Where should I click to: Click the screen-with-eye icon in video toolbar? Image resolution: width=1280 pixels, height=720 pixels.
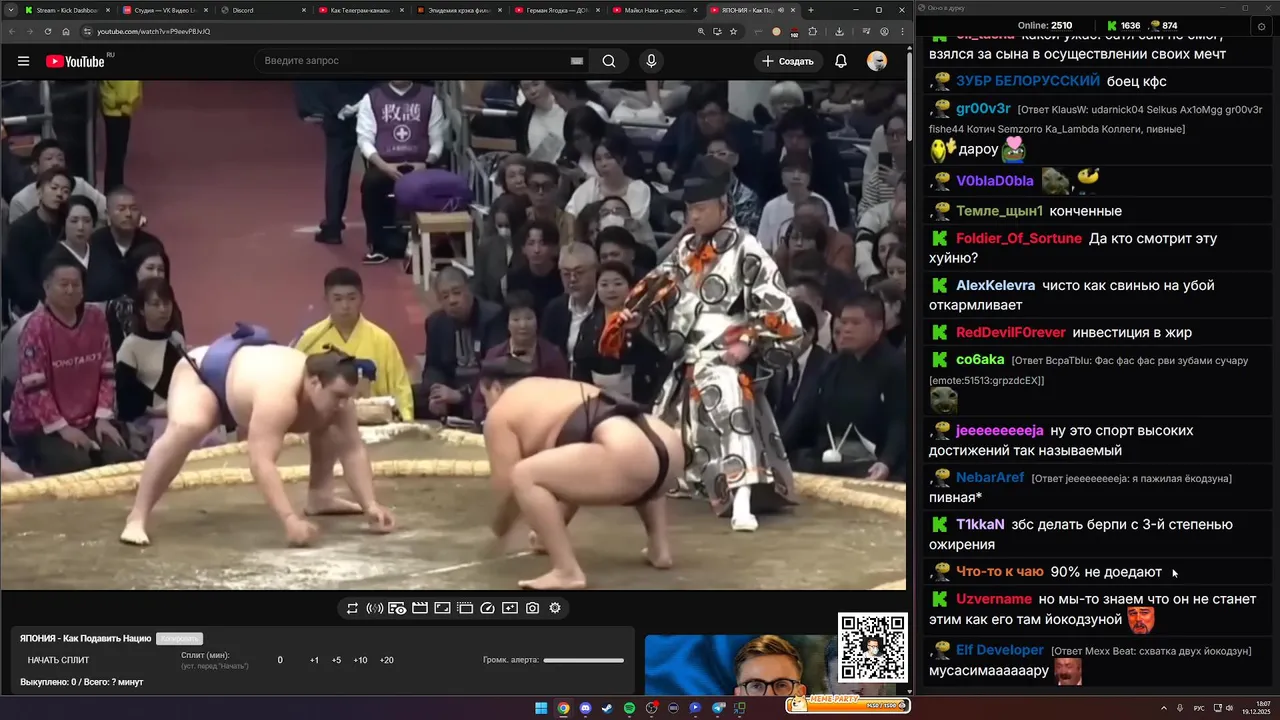(x=397, y=608)
